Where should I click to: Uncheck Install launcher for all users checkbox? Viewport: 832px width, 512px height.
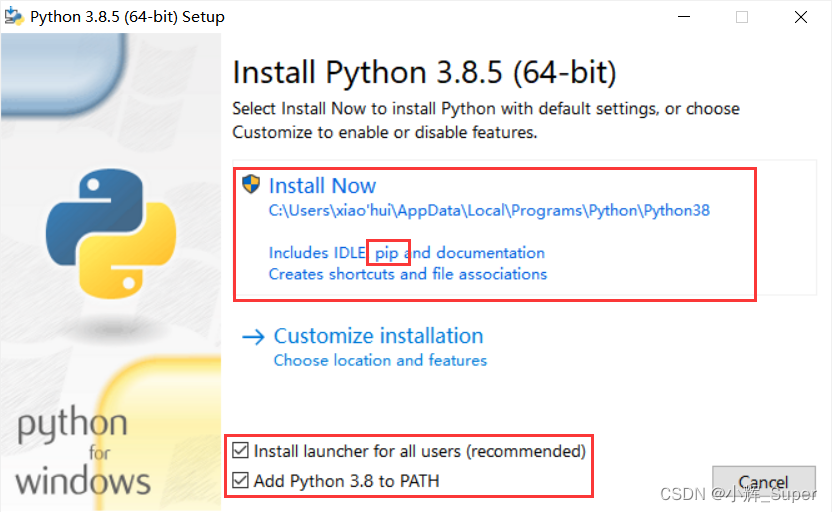click(240, 450)
